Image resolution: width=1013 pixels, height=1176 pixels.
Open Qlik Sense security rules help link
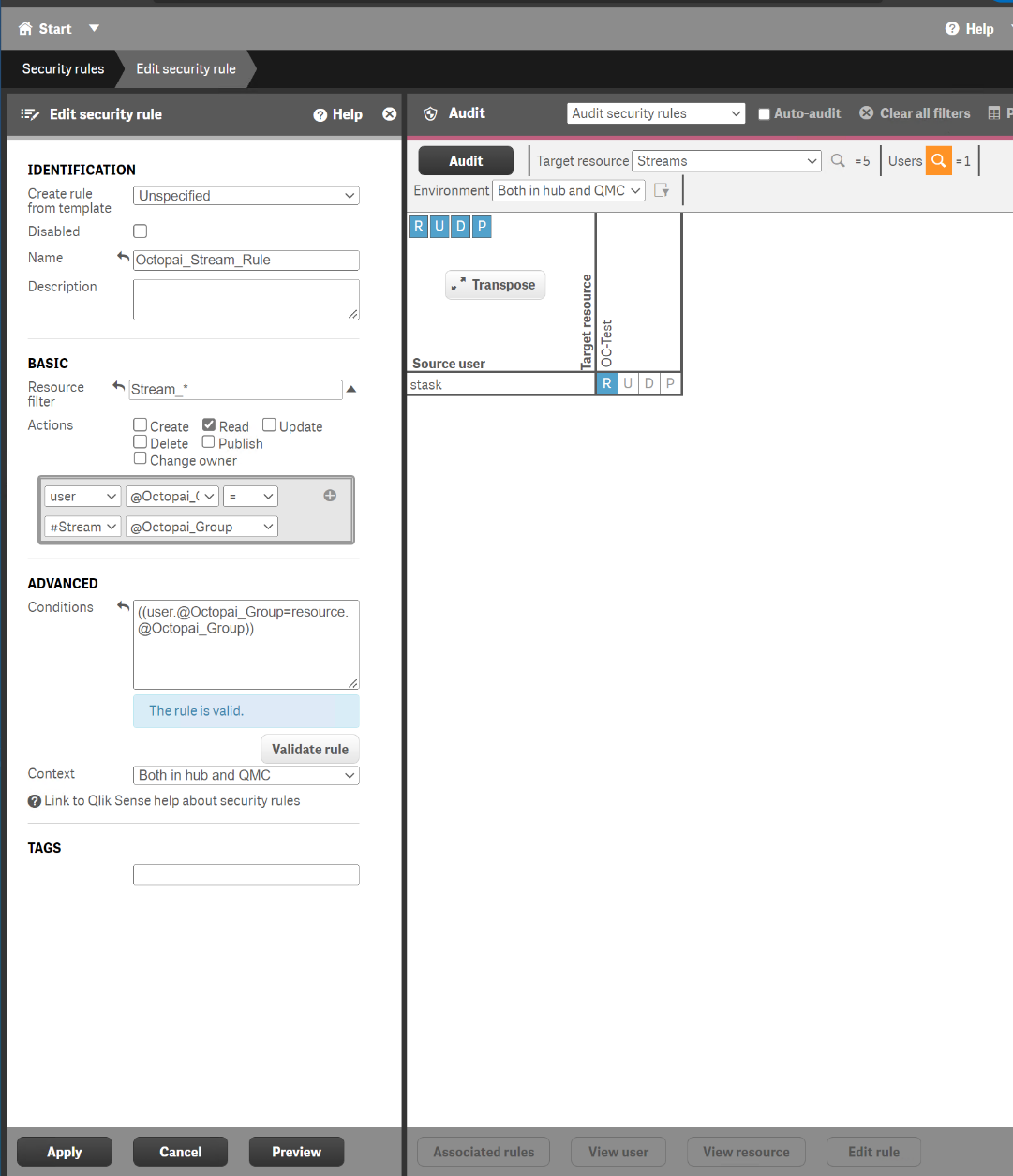click(x=171, y=801)
